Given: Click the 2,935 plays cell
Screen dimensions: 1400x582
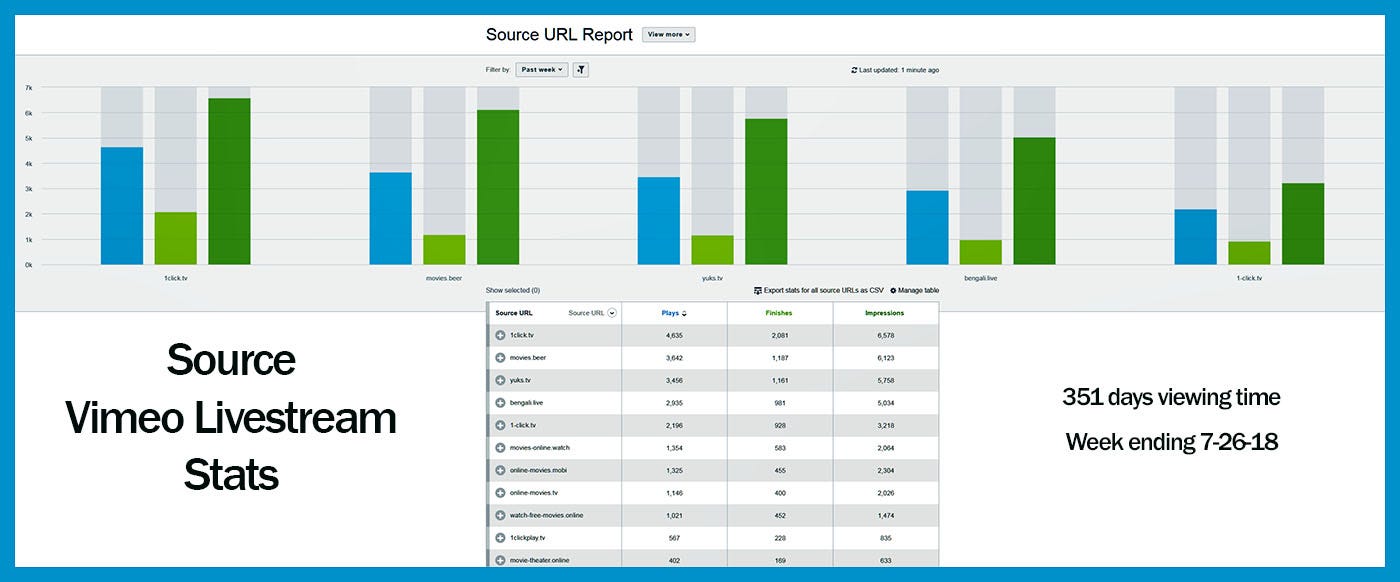Looking at the screenshot, I should click(x=673, y=403).
